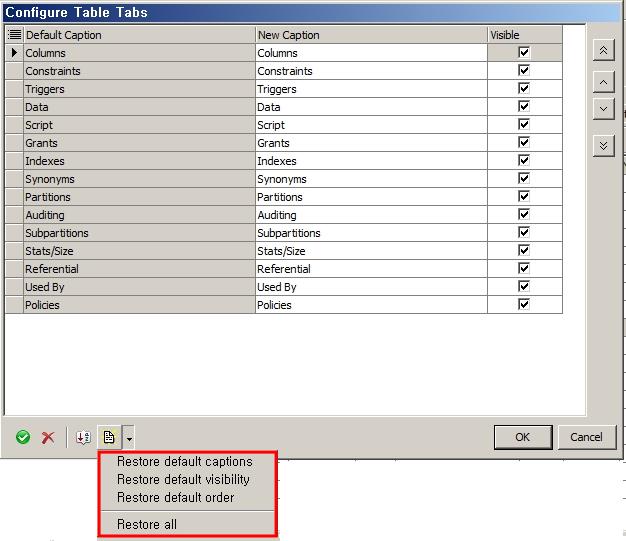Viewport: 626px width, 541px height.
Task: Move selected tab to bottom
Action: click(x=603, y=146)
